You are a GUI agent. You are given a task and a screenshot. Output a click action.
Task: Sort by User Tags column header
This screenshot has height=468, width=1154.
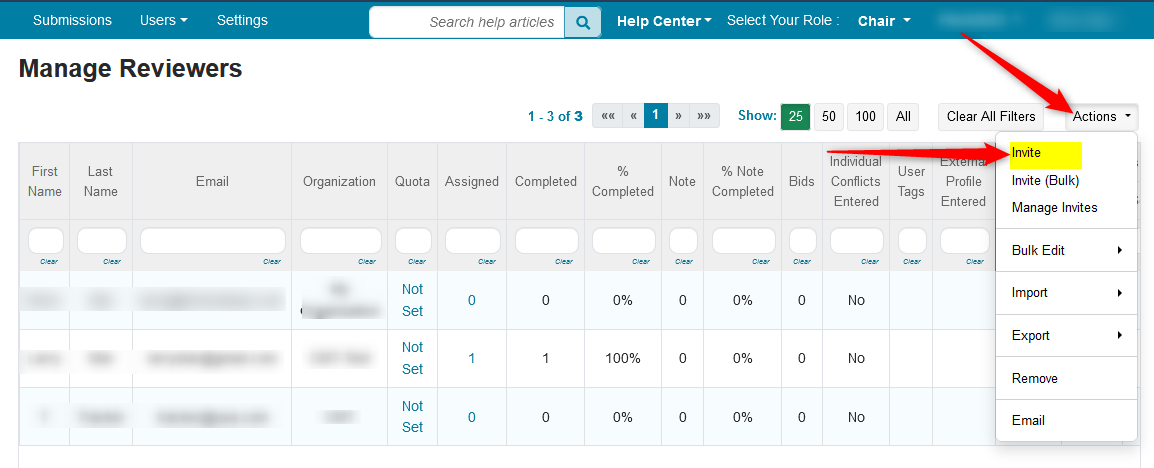click(x=911, y=181)
